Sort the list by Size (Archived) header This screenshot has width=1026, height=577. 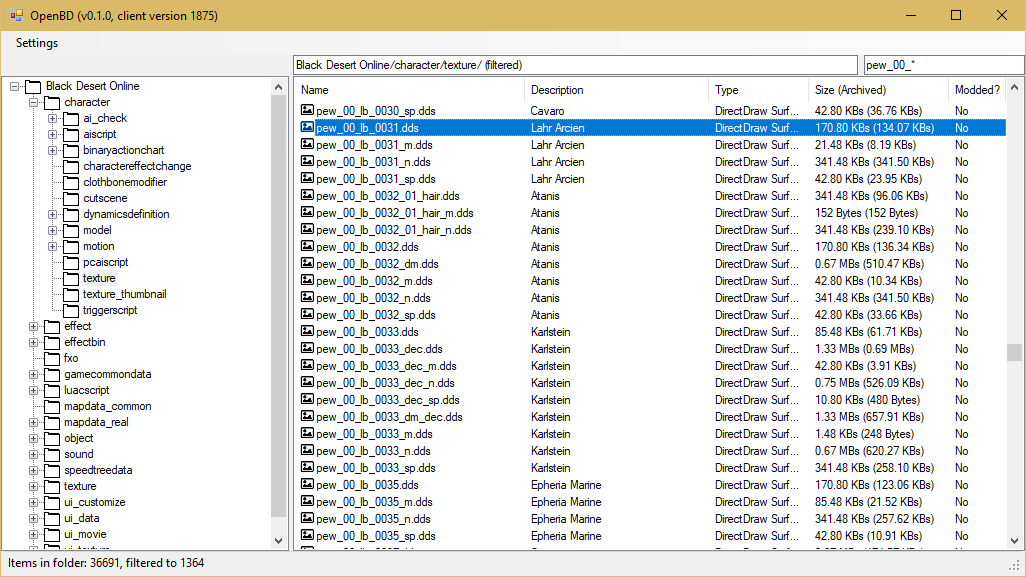850,90
